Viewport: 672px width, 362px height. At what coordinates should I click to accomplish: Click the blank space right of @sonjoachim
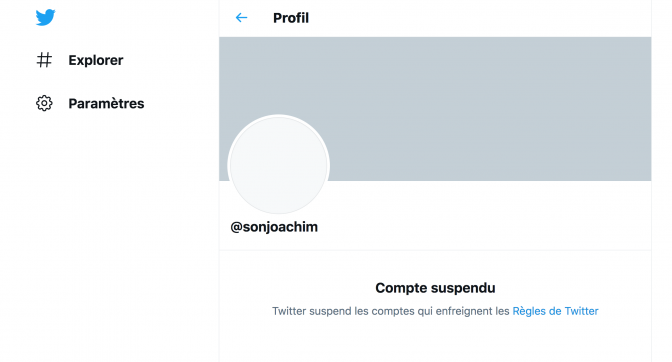[x=484, y=227]
